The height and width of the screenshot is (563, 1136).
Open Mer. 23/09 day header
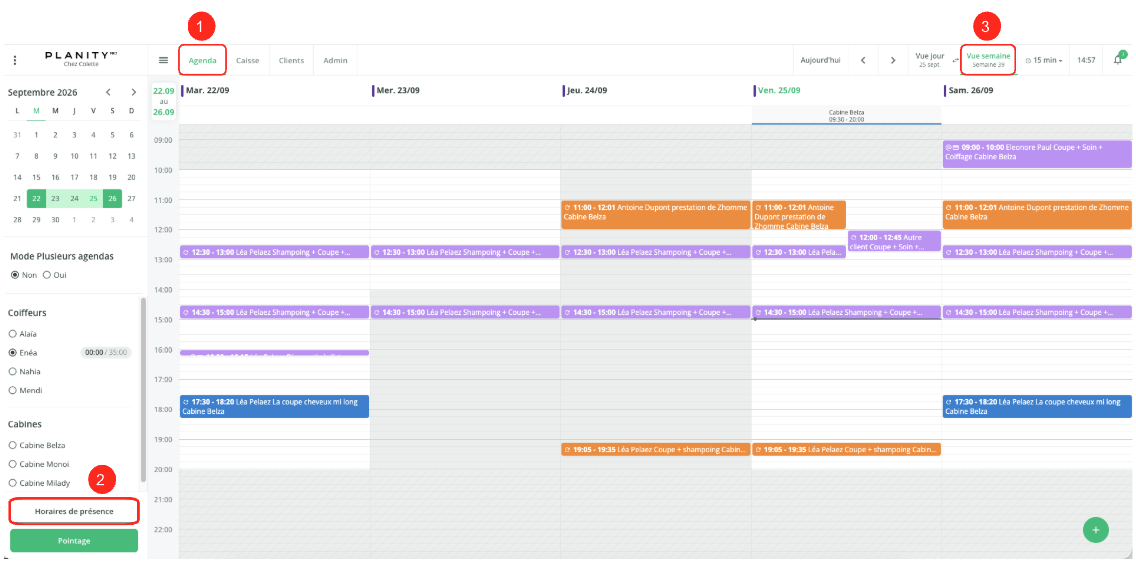click(x=396, y=91)
